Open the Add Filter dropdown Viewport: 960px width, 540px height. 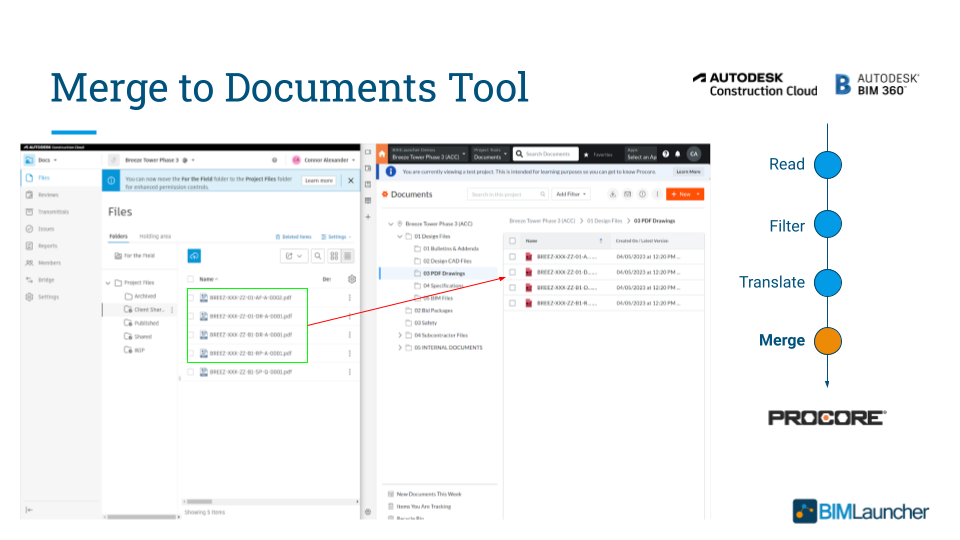[571, 194]
